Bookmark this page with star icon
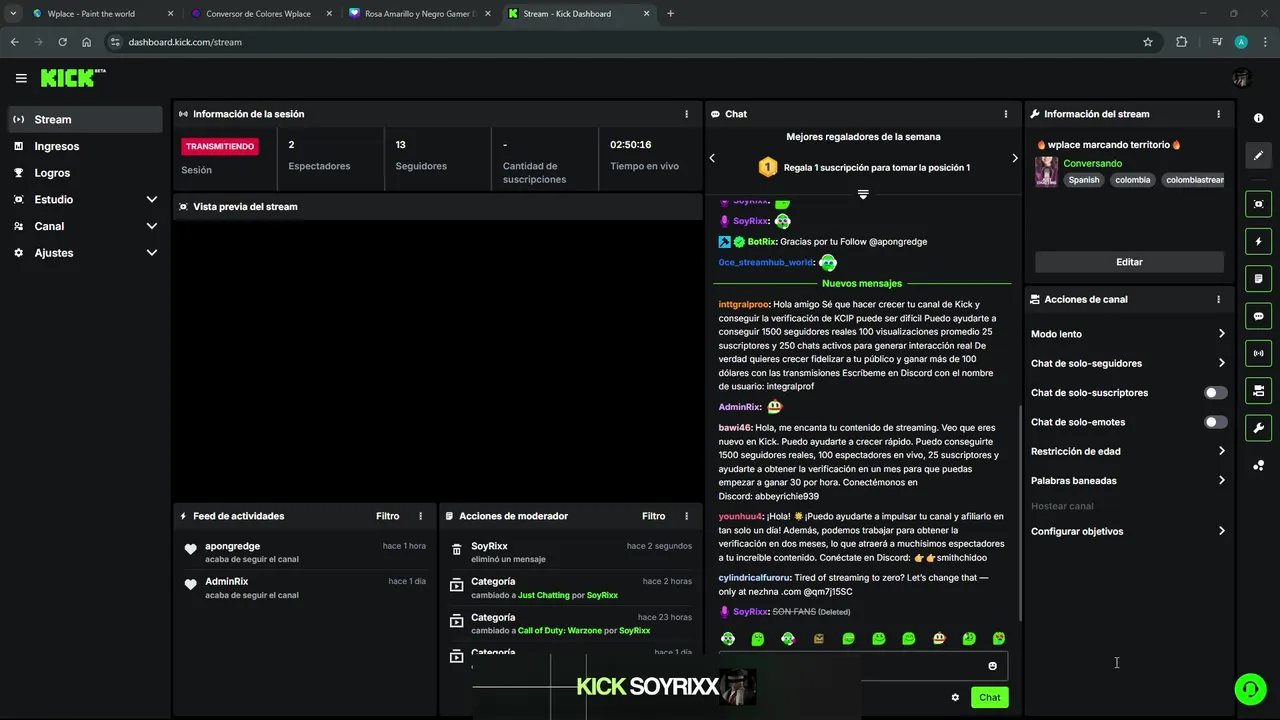 point(1148,42)
